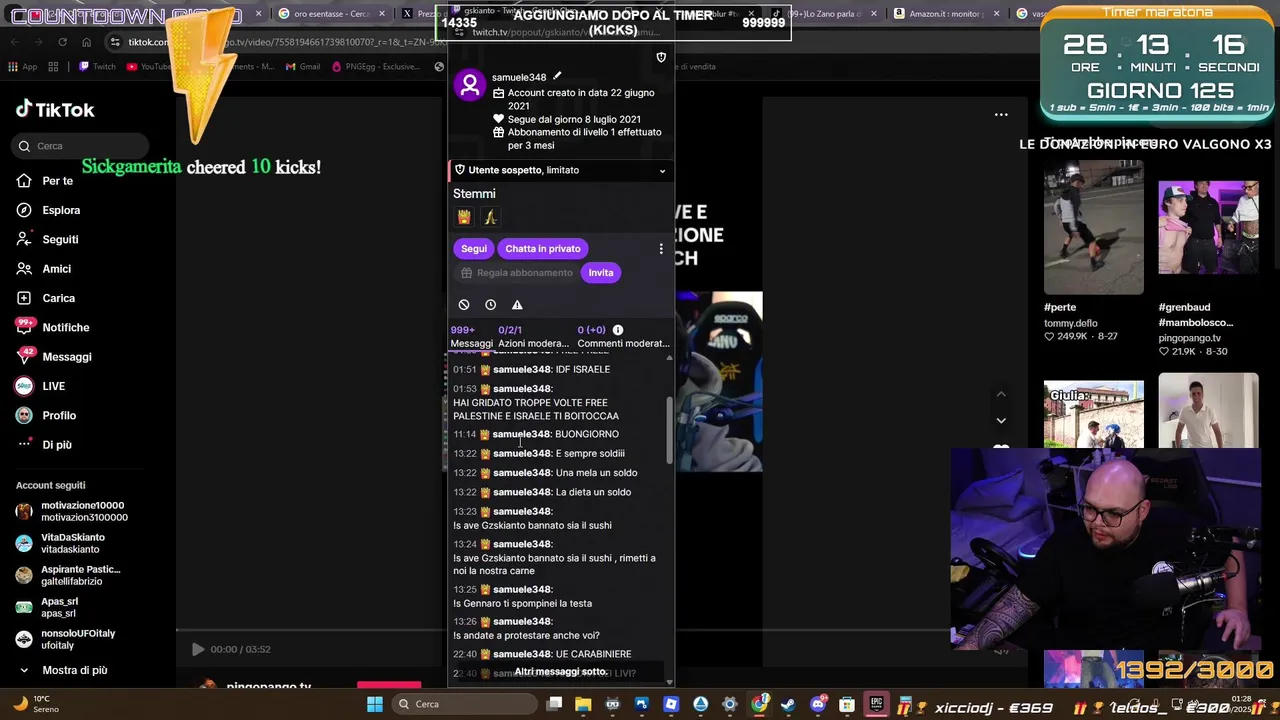This screenshot has height=720, width=1280.
Task: Open TikTok Notifiche
Action: [x=53, y=327]
